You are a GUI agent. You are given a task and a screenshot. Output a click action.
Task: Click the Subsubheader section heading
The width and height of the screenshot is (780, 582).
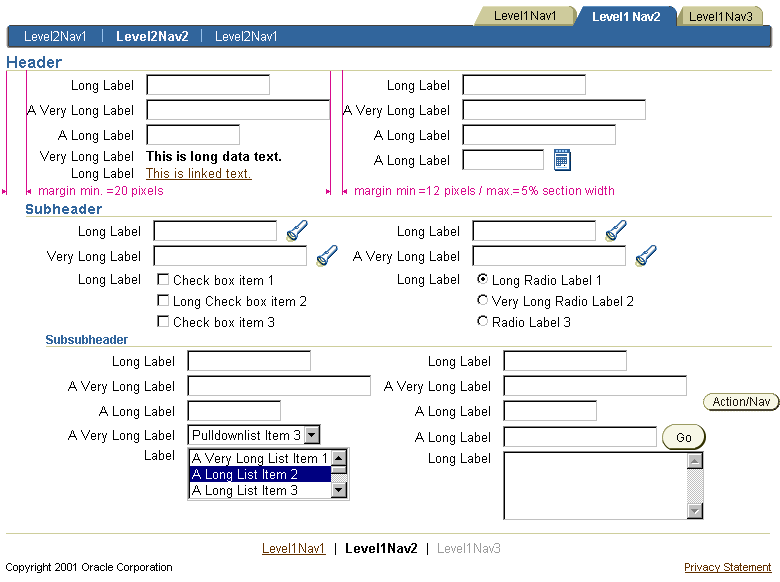[x=87, y=339]
